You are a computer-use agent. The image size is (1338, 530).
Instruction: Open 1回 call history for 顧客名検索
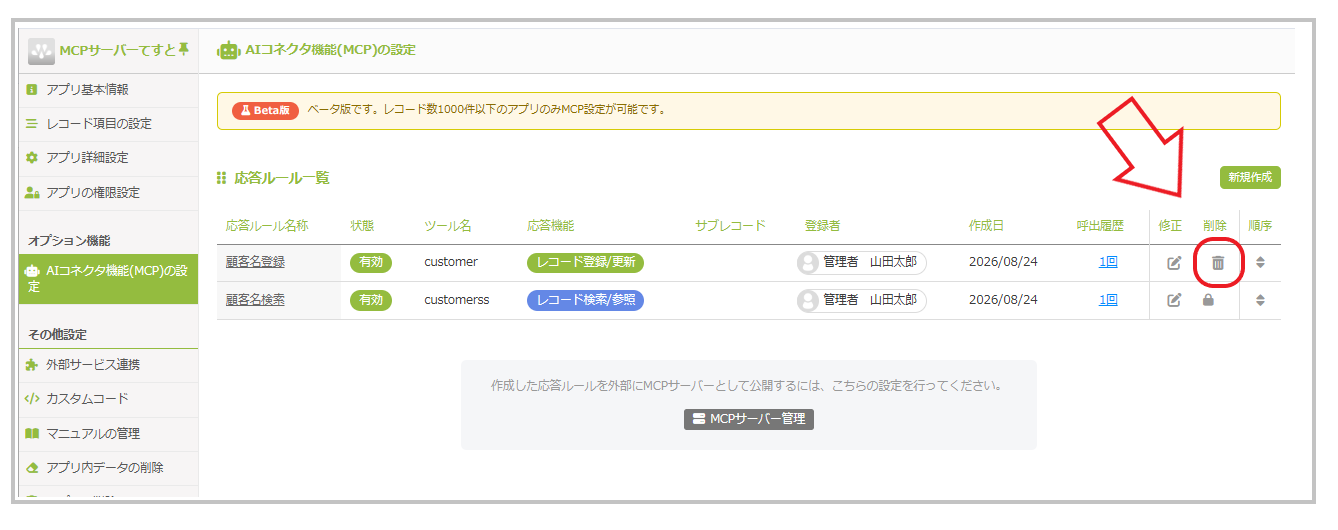click(x=1108, y=299)
